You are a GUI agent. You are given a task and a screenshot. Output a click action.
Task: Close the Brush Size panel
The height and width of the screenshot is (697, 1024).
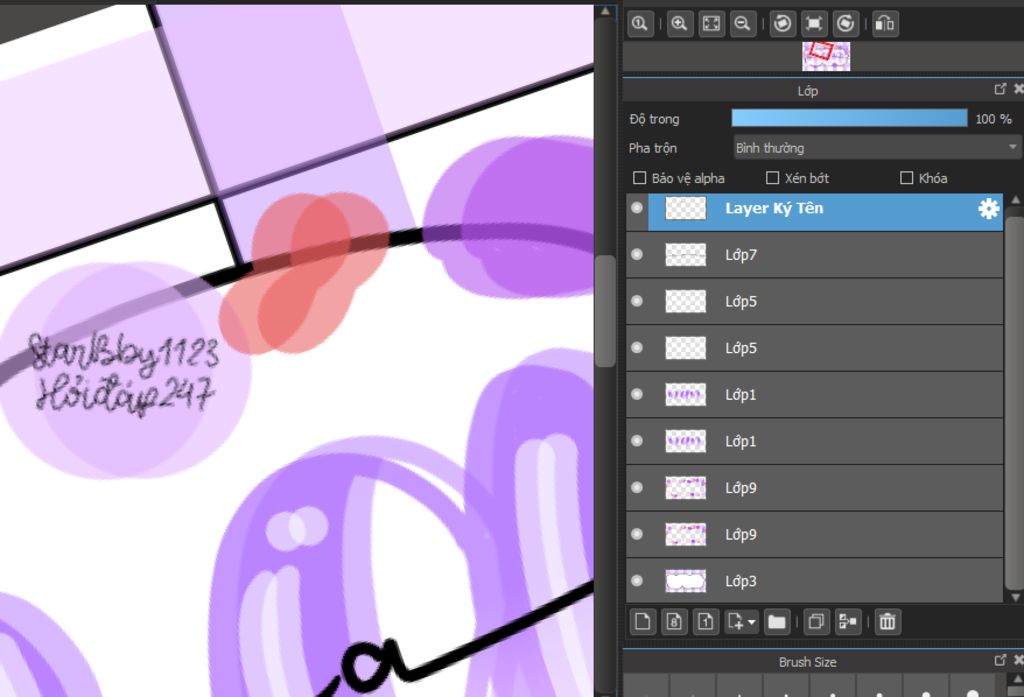tap(1018, 660)
